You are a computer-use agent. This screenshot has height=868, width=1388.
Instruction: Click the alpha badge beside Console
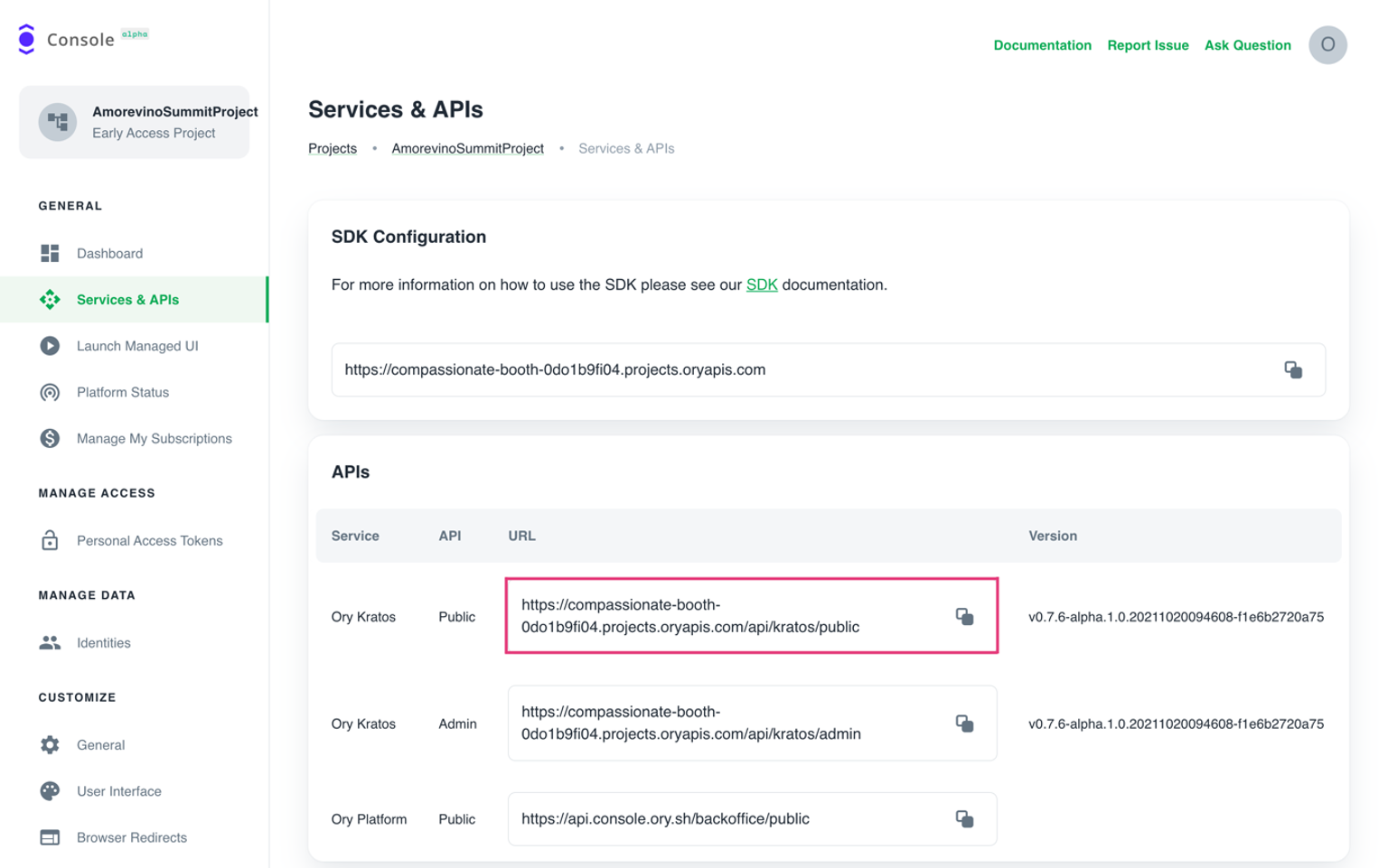coord(135,34)
